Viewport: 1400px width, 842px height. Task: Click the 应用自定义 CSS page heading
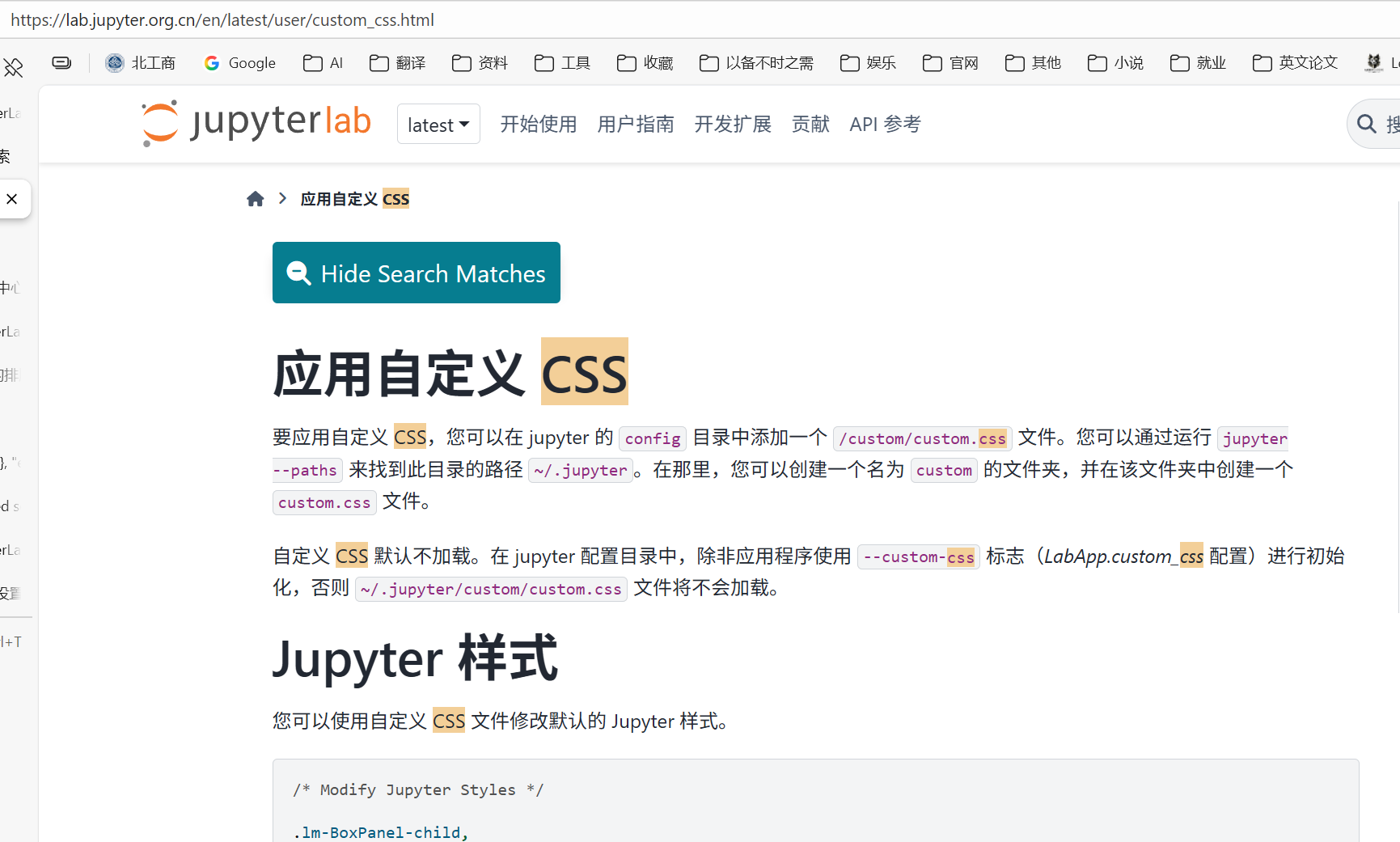click(450, 373)
